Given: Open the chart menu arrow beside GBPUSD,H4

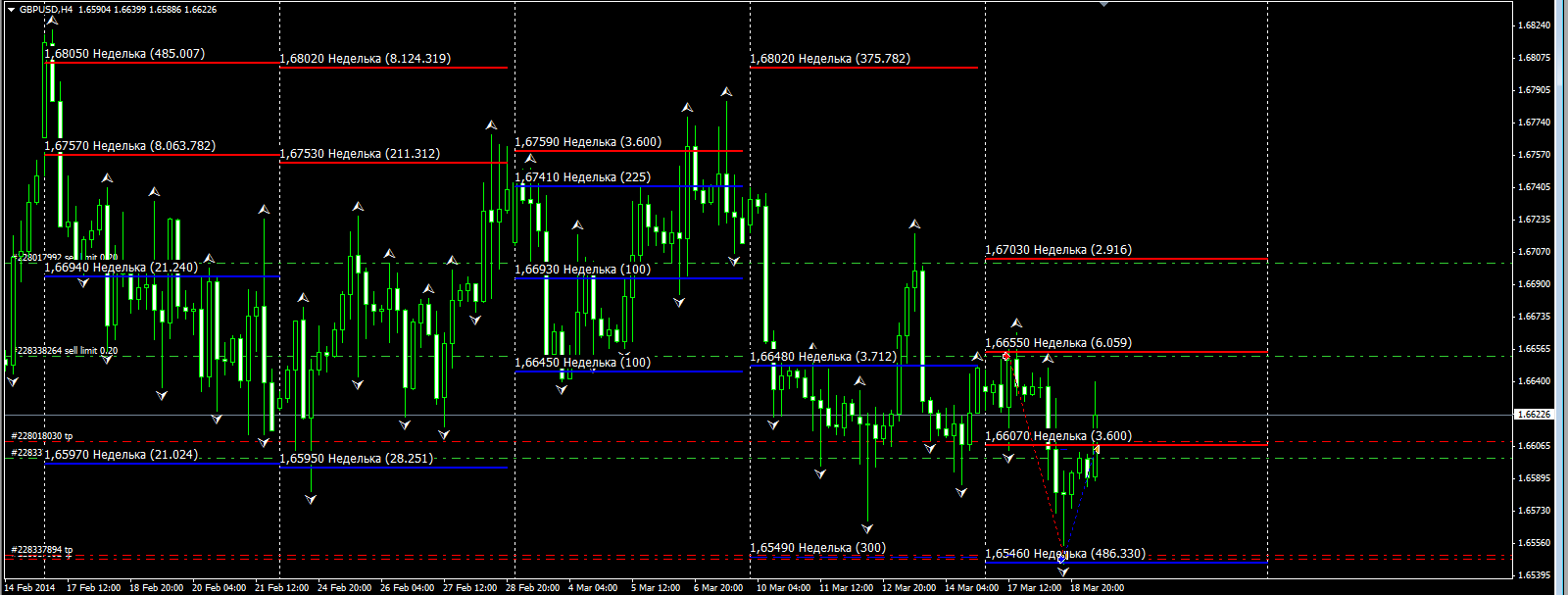Looking at the screenshot, I should pos(11,10).
